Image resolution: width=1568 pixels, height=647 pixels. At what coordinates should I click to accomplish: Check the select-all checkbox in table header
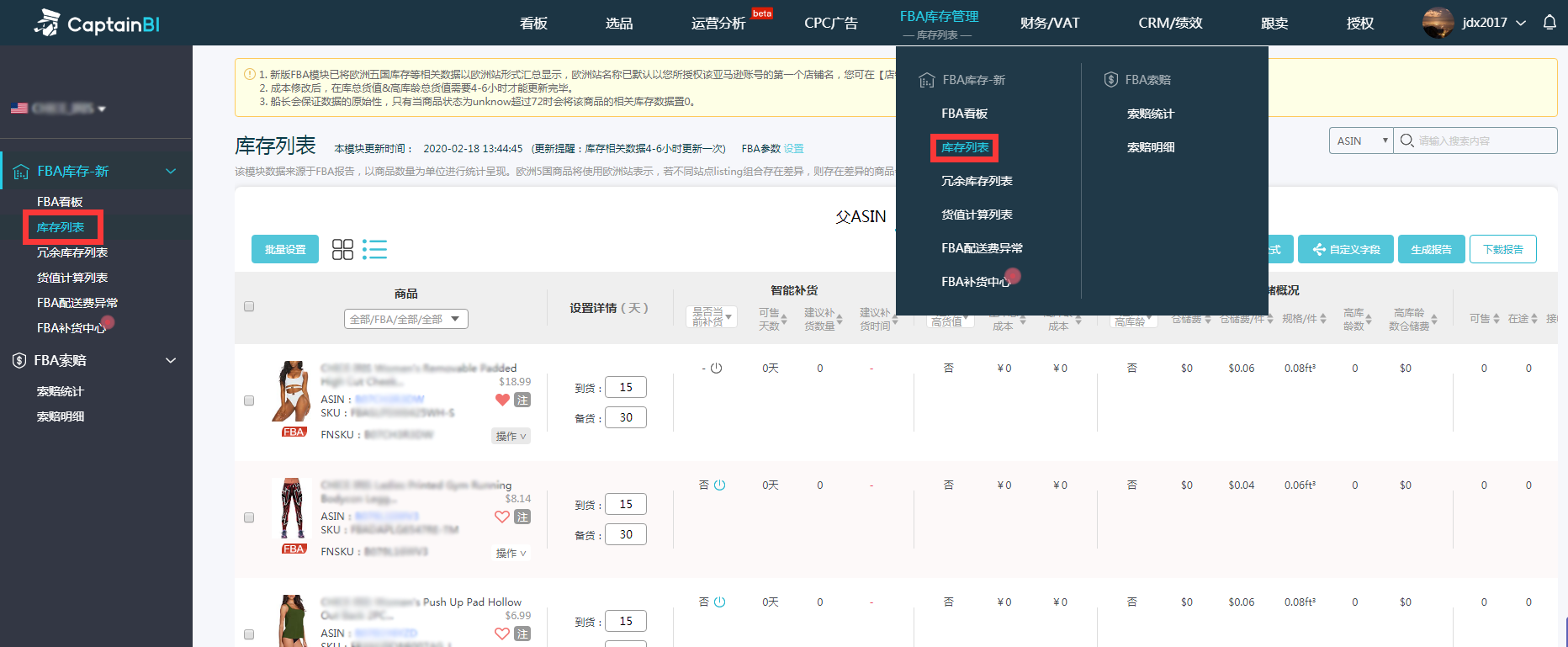(249, 306)
